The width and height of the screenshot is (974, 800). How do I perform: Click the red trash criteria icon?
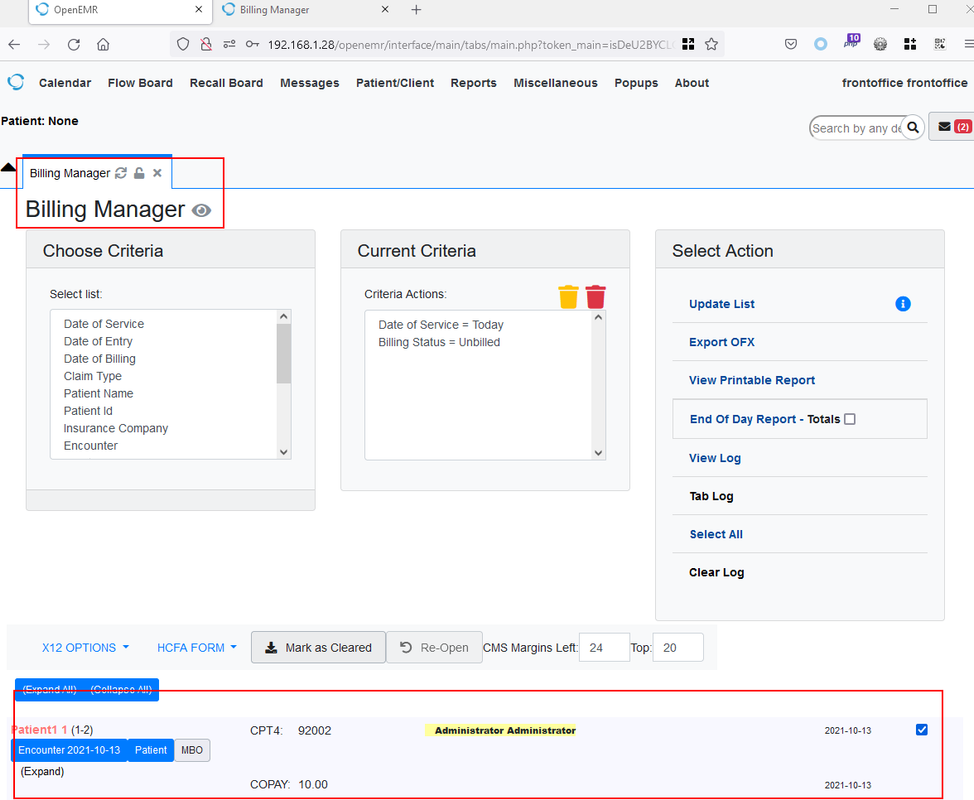coord(596,297)
